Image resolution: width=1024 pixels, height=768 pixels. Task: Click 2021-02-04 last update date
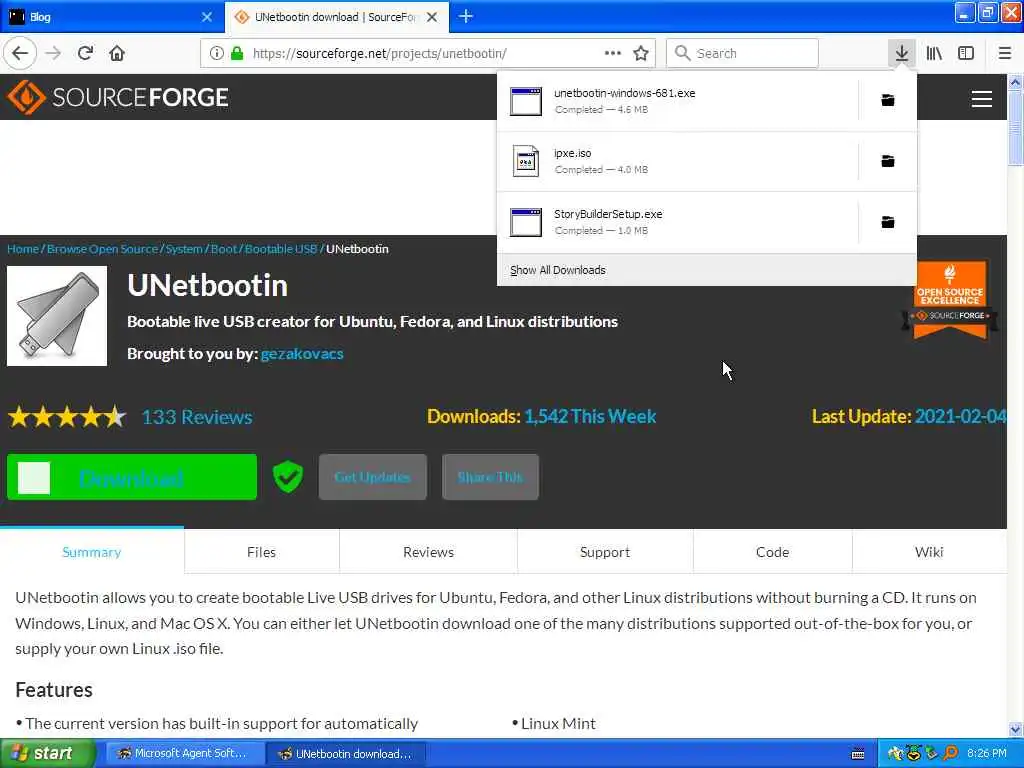click(961, 417)
